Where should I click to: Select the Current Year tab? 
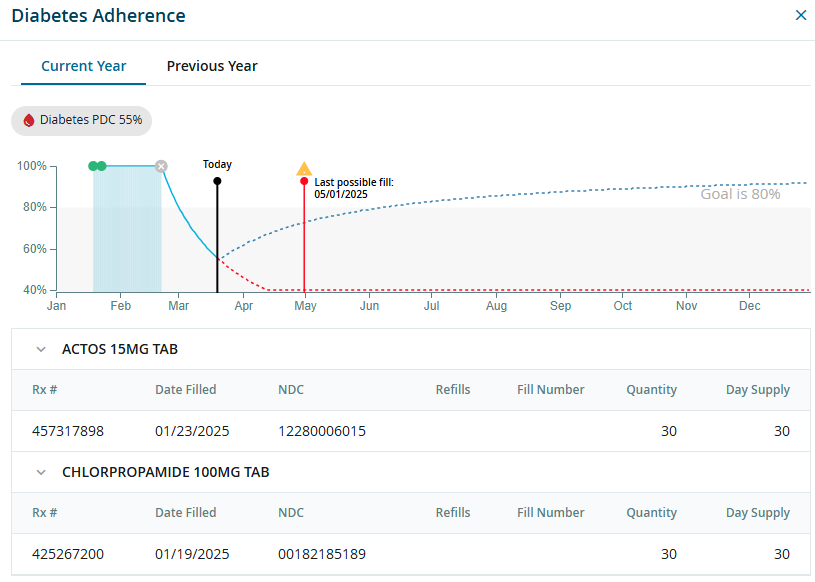(x=84, y=66)
